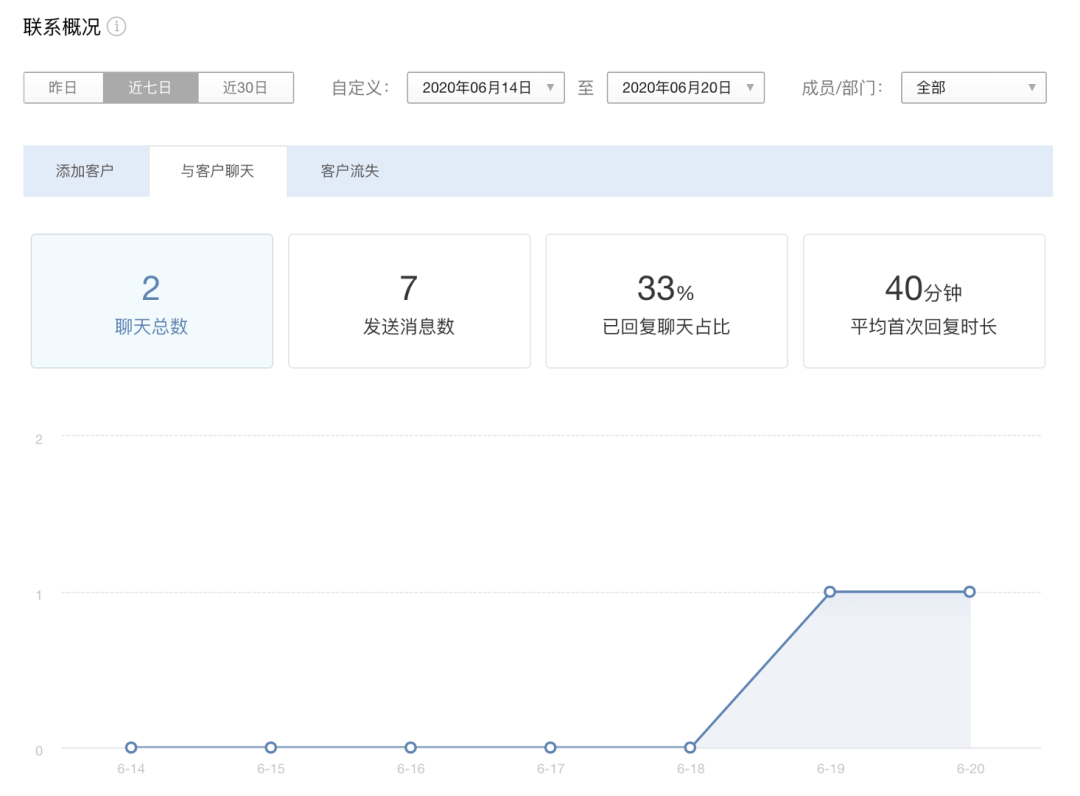
Task: Select the 近七日 time range
Action: [150, 88]
